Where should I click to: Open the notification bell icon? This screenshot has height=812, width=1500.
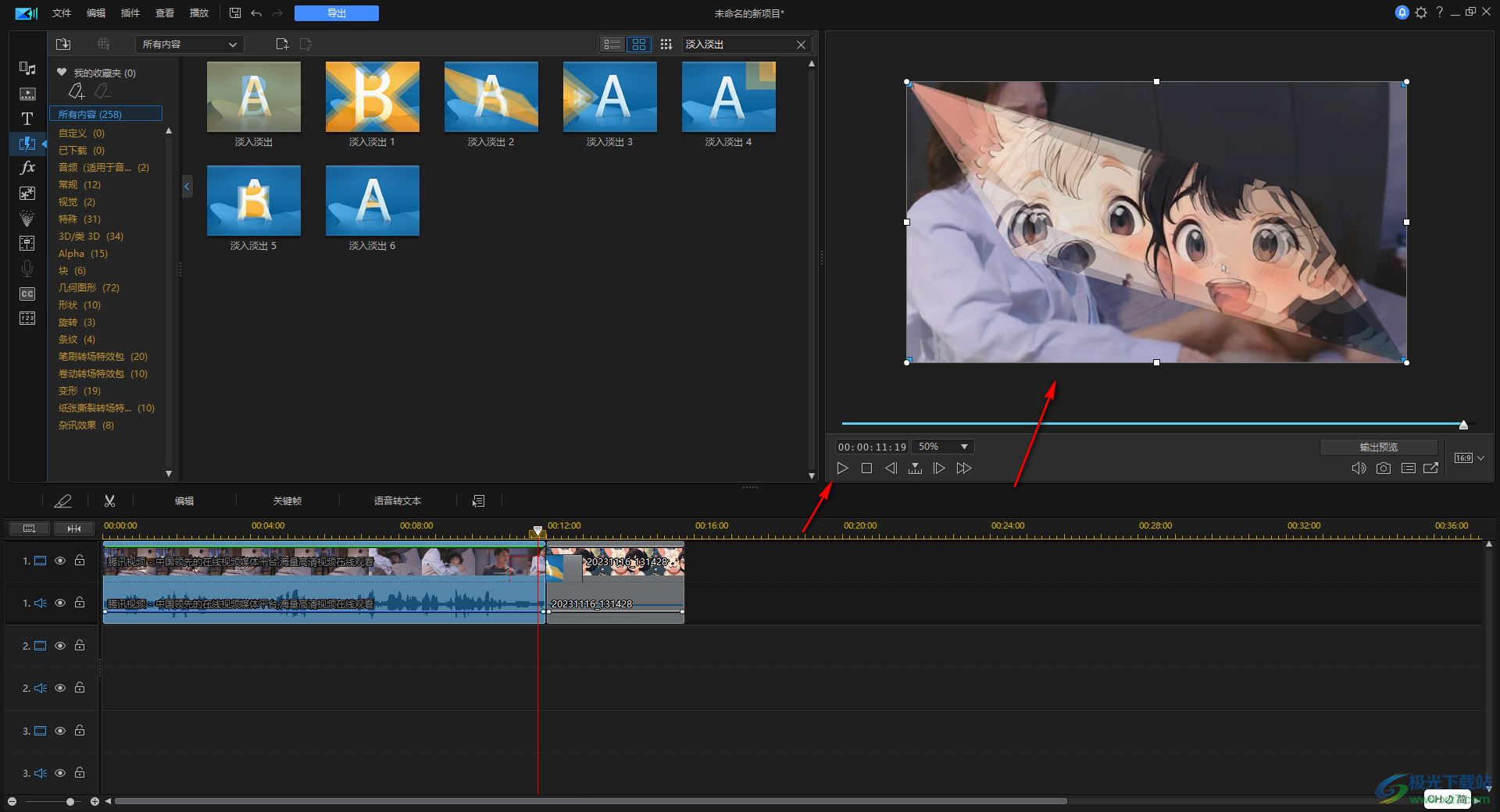[x=1402, y=12]
